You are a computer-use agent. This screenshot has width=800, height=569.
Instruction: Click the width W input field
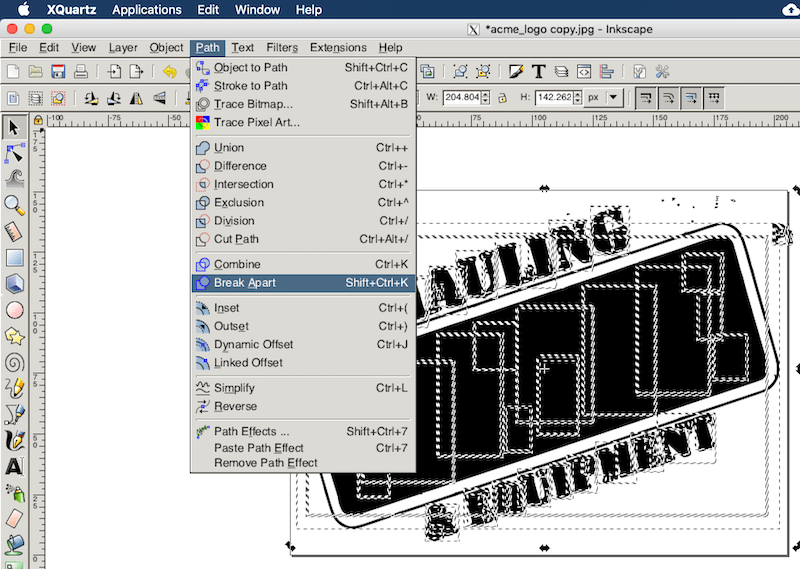(462, 97)
